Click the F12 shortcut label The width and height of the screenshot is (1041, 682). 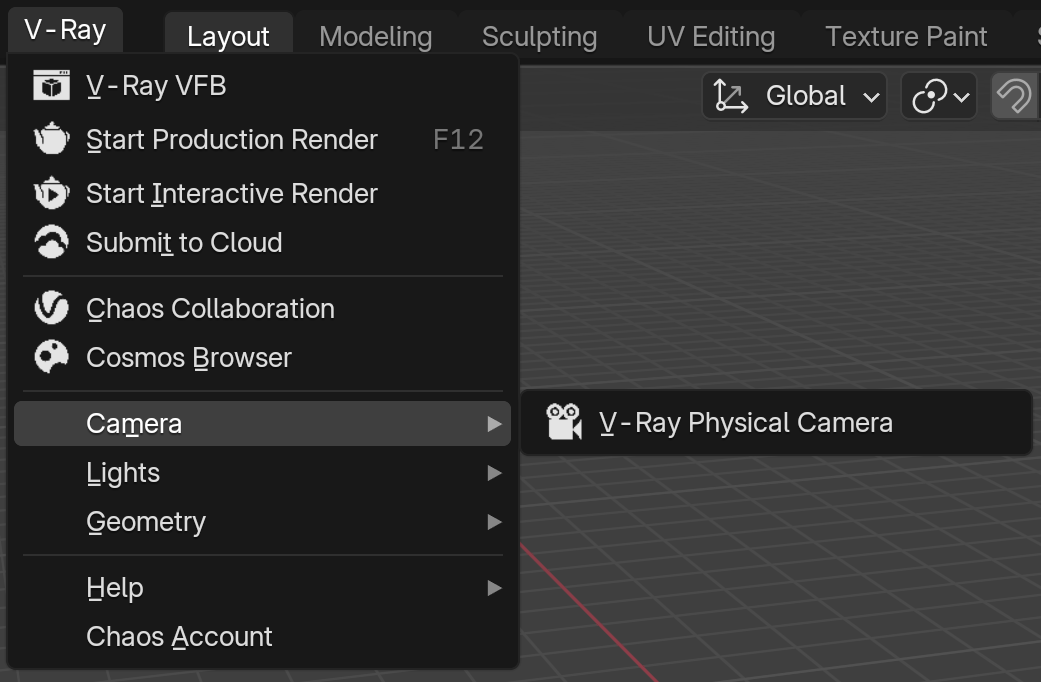(458, 140)
